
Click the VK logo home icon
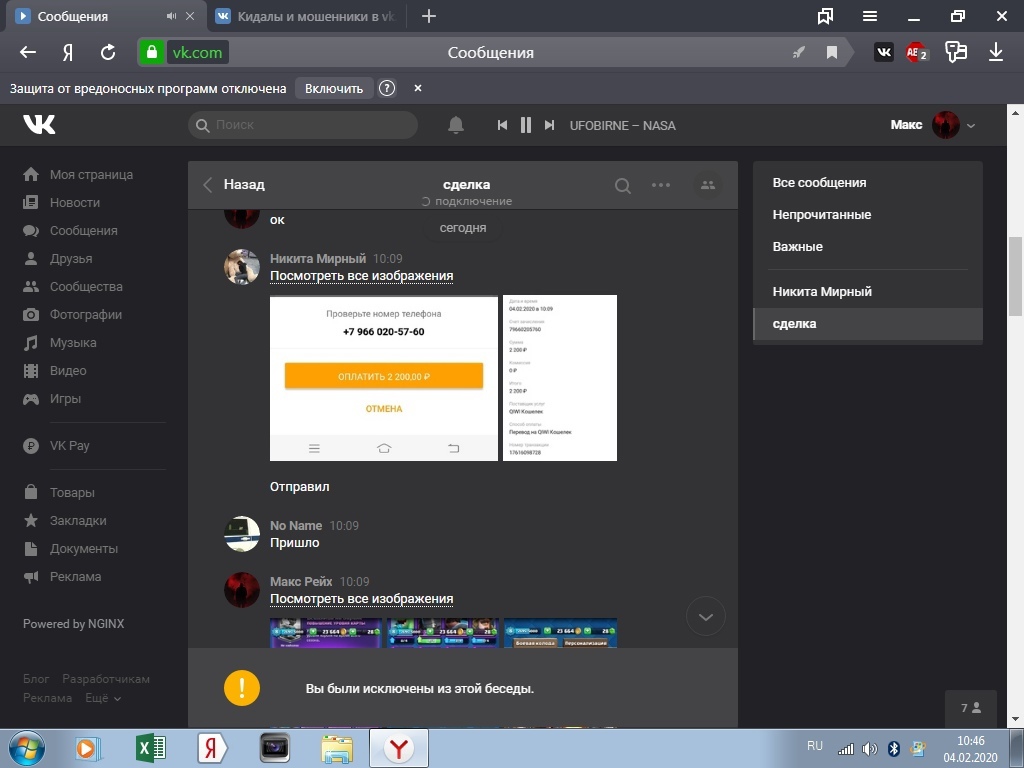(x=39, y=124)
